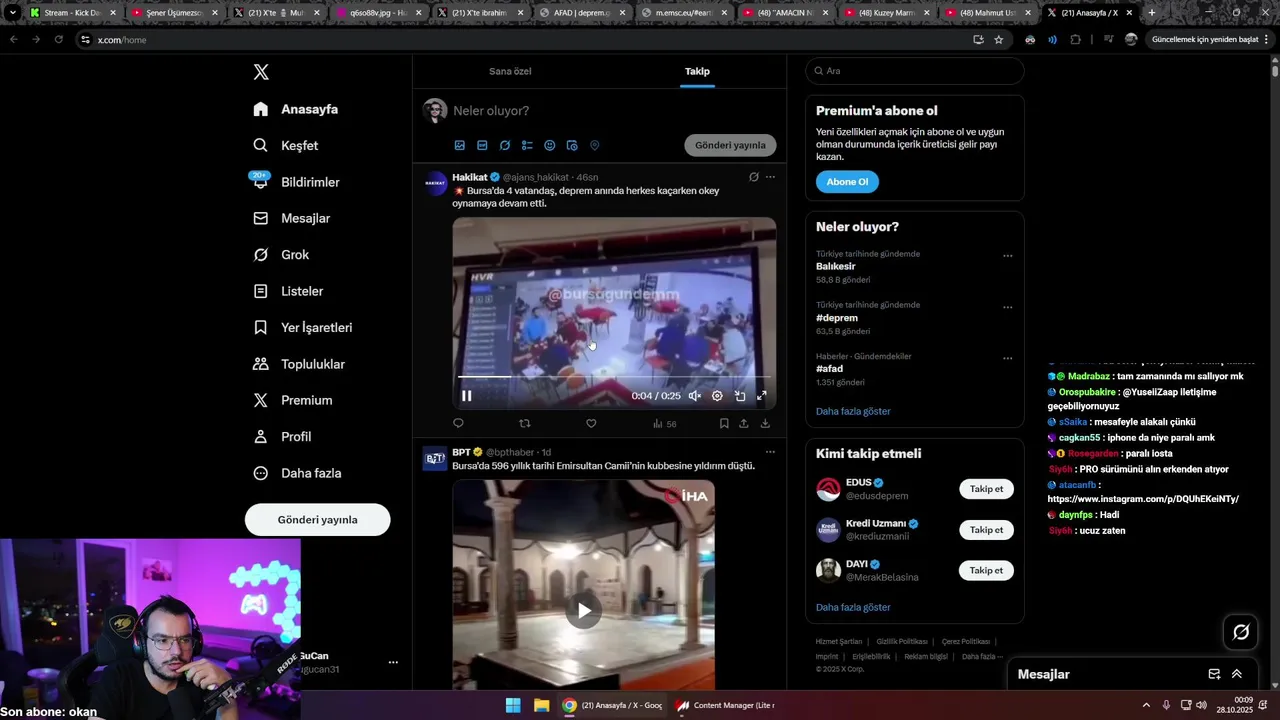1280x720 pixels.
Task: Open more options on Hakikat post
Action: click(770, 177)
